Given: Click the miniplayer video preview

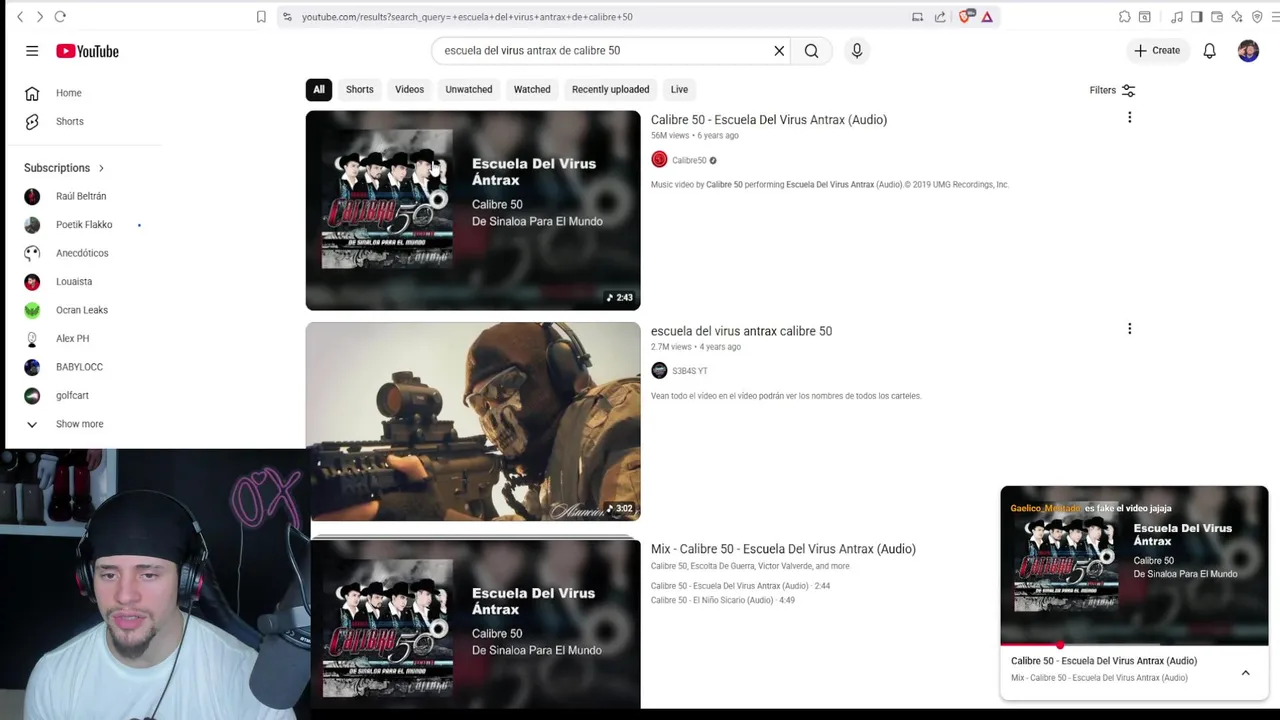Looking at the screenshot, I should [x=1134, y=566].
